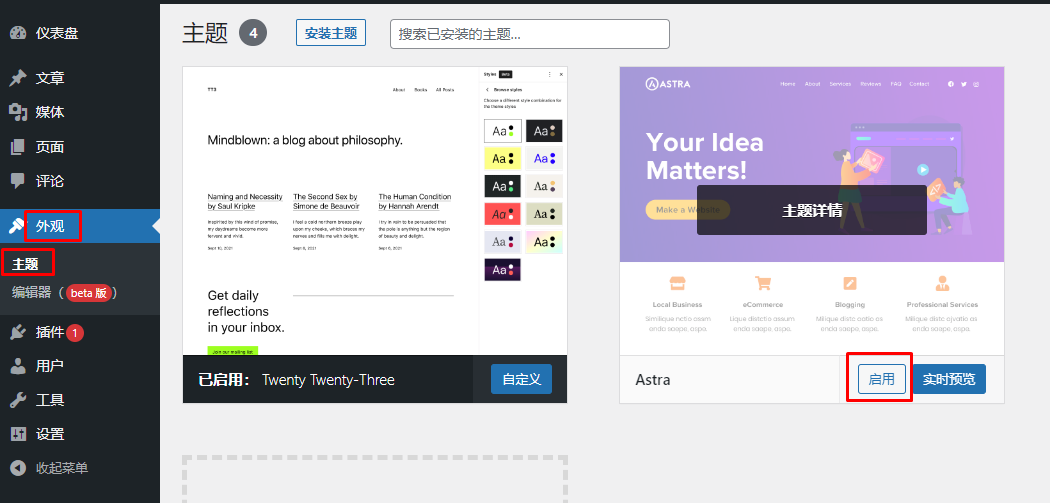Viewport: 1050px width, 503px height.
Task: Click the Astra logo in theme preview
Action: click(668, 84)
